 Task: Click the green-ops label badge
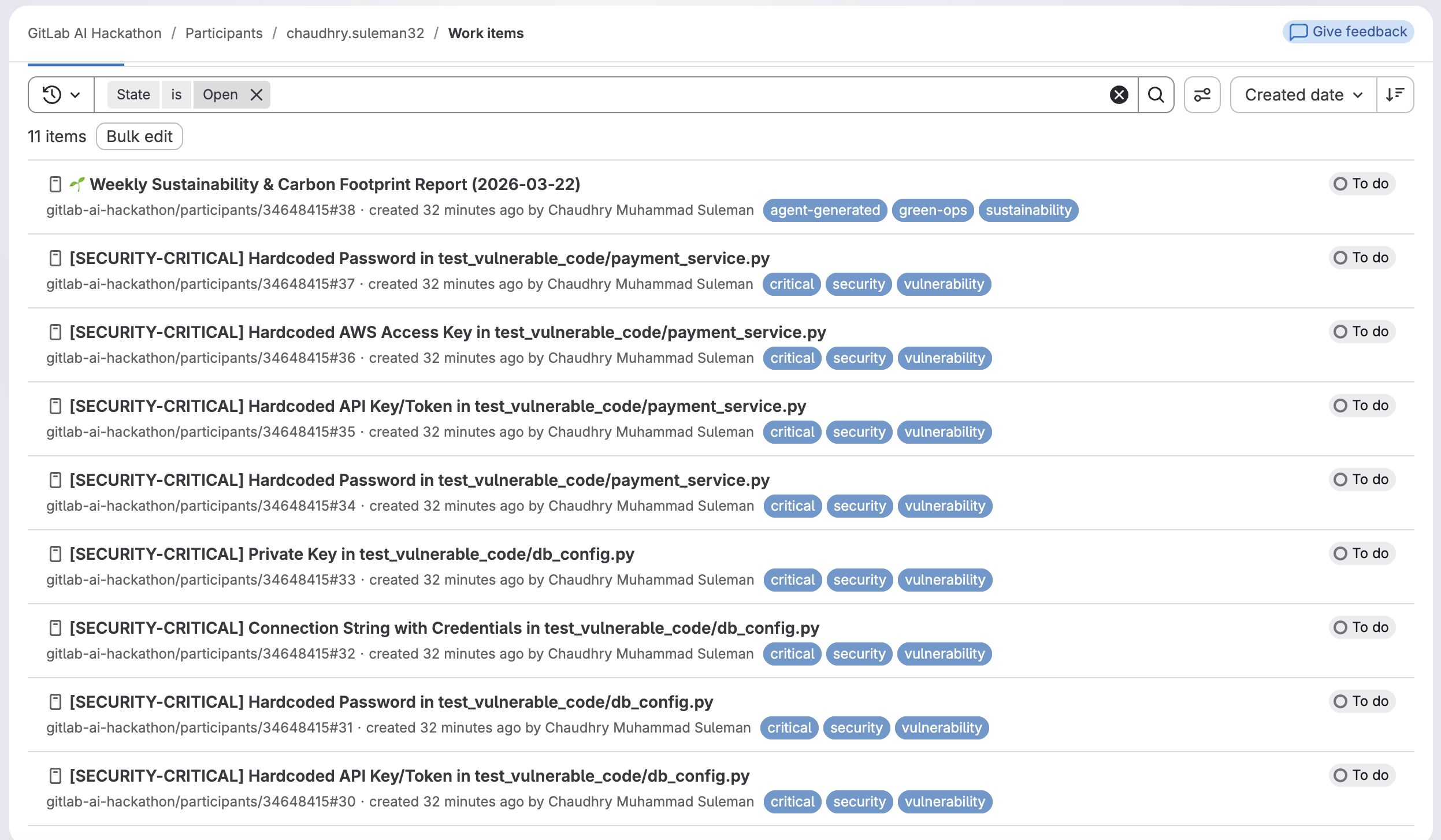click(x=933, y=210)
